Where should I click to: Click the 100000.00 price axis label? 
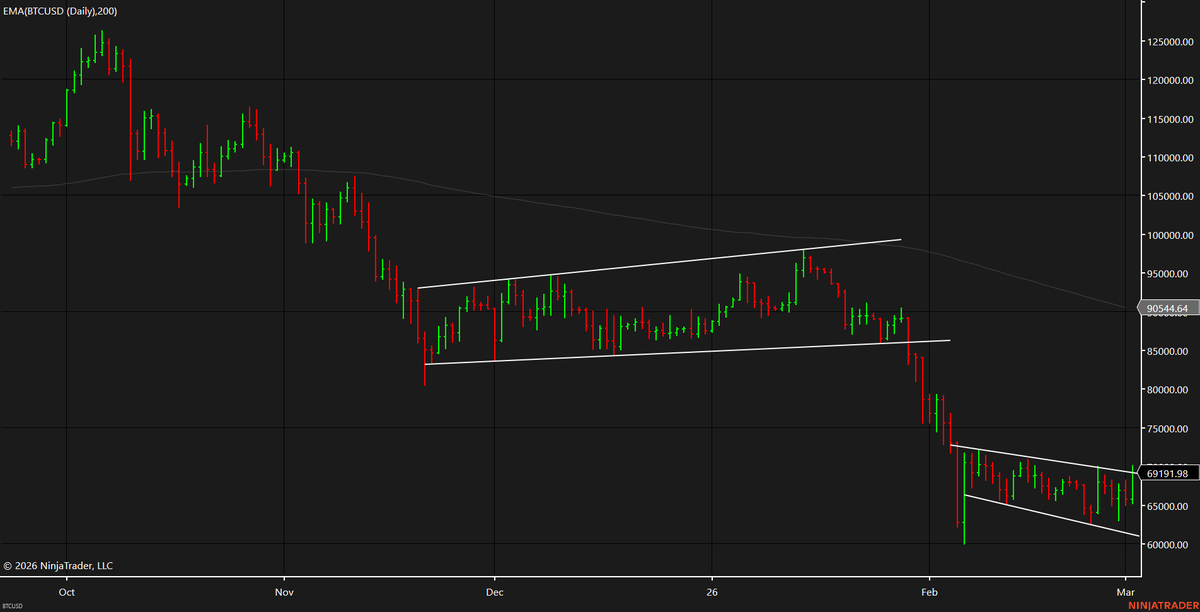pyautogui.click(x=1169, y=235)
